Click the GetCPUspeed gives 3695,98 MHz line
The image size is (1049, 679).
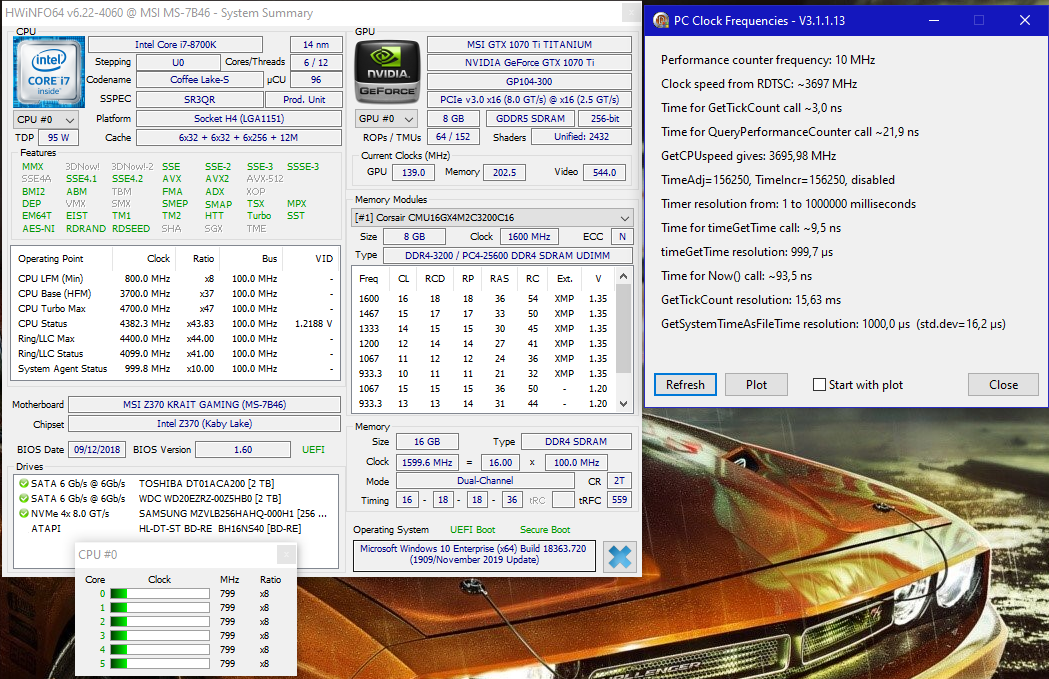748,156
